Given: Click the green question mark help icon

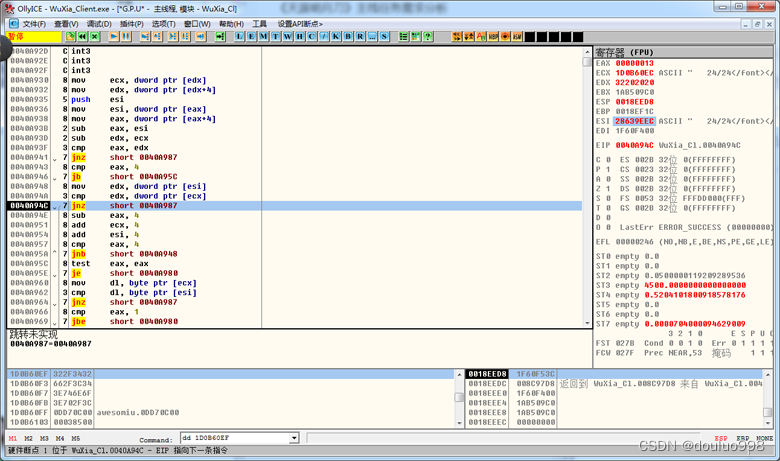Looking at the screenshot, I should (428, 36).
